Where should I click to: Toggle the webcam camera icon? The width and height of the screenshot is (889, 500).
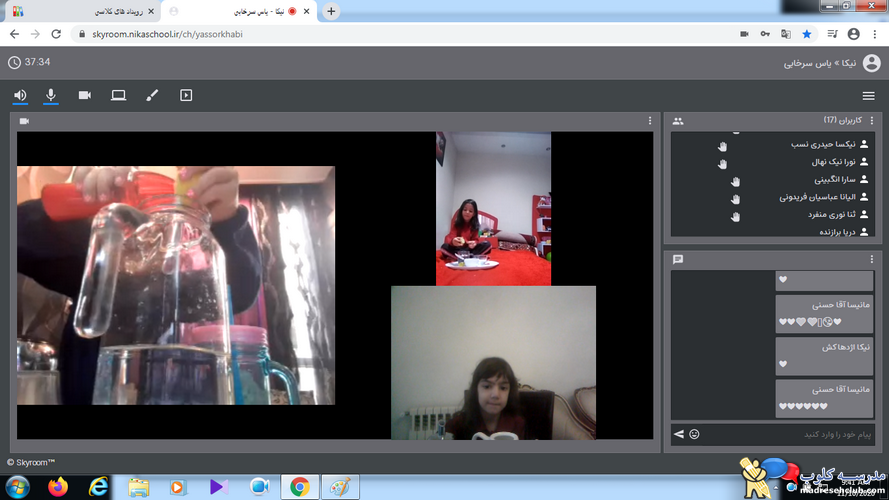[x=84, y=95]
